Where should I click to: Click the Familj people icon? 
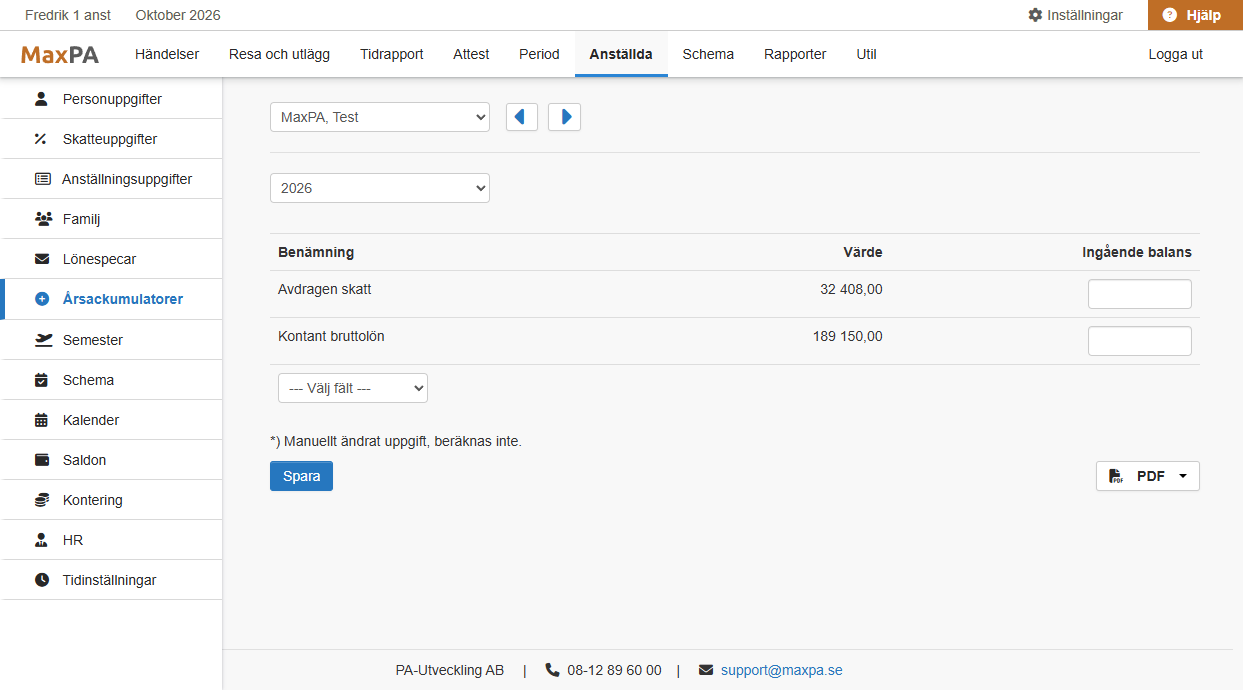pos(42,219)
